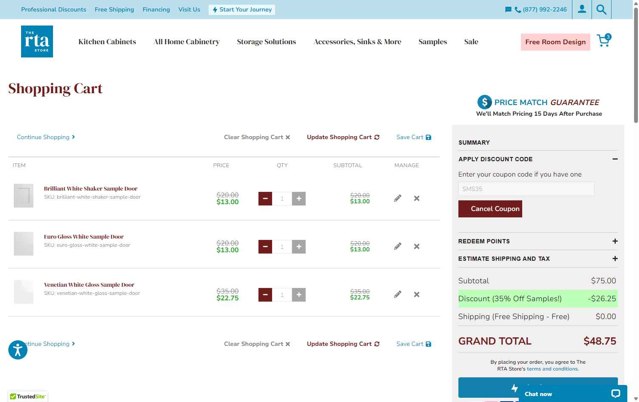
Task: Click the Price Match Guarantee dollar icon
Action: pyautogui.click(x=484, y=102)
